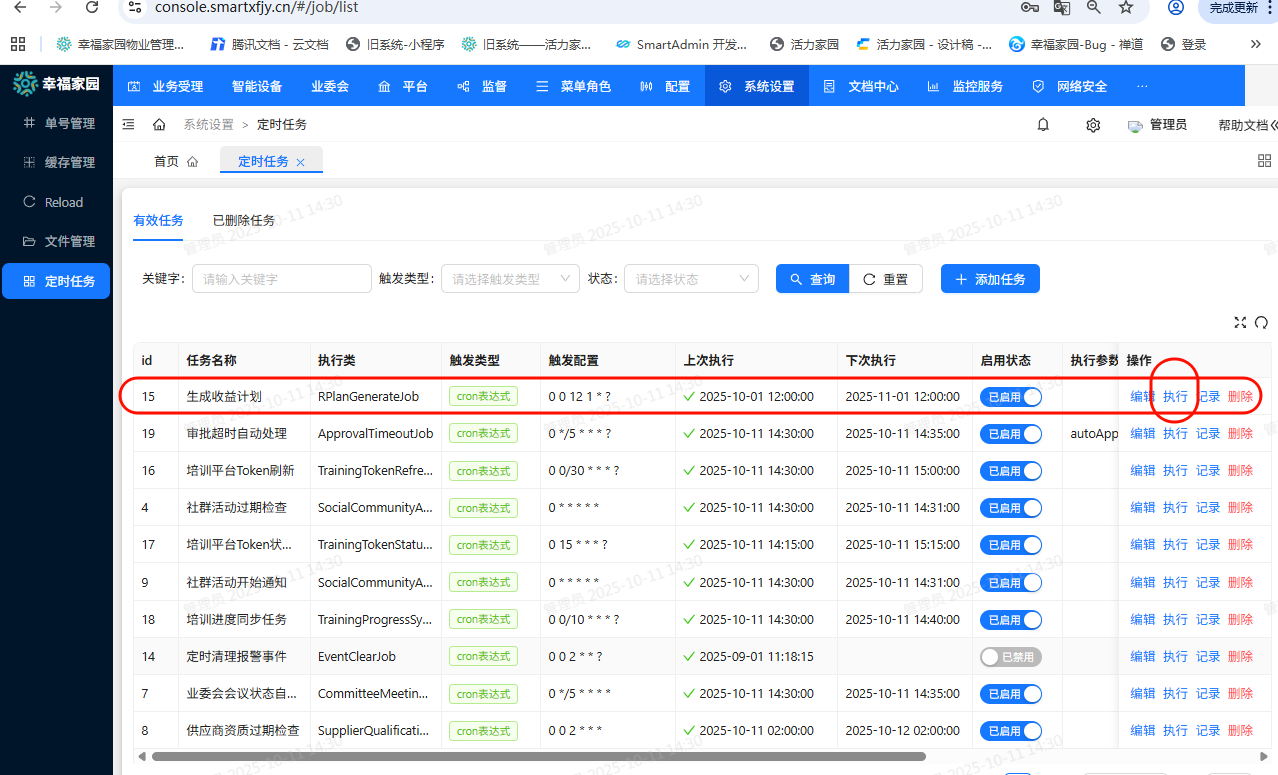Enable the disabled 定时清理报警事件 task switch
The height and width of the screenshot is (775, 1278).
pyautogui.click(x=1010, y=657)
